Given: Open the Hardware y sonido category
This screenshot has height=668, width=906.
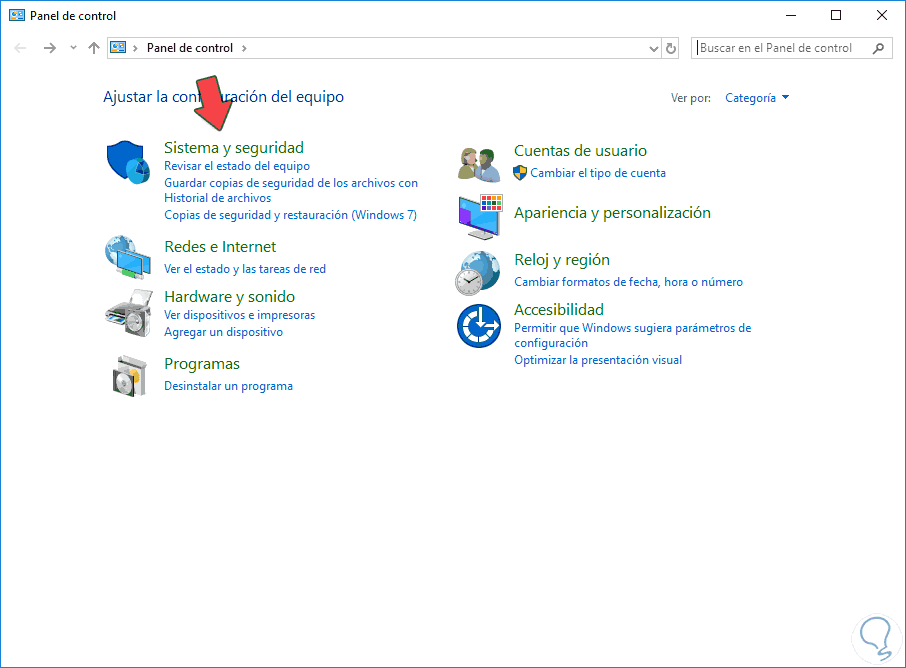Looking at the screenshot, I should tap(229, 296).
